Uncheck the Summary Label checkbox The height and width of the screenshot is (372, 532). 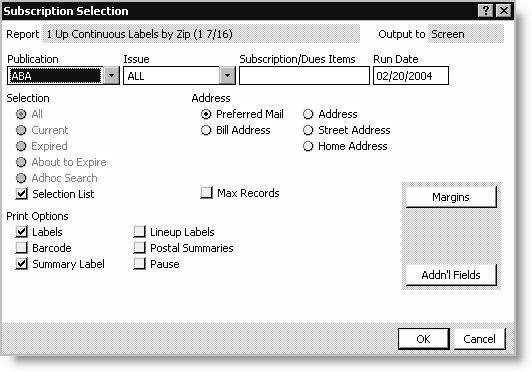pos(21,264)
